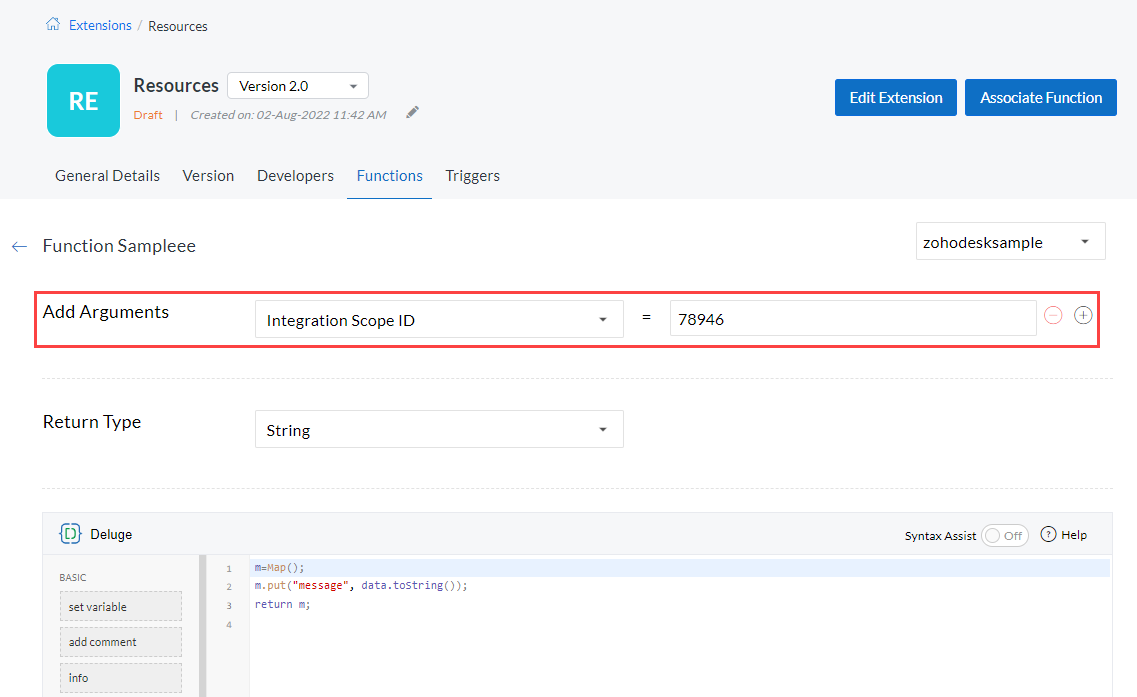Switch to the Triggers tab
The height and width of the screenshot is (697, 1137).
tap(472, 176)
